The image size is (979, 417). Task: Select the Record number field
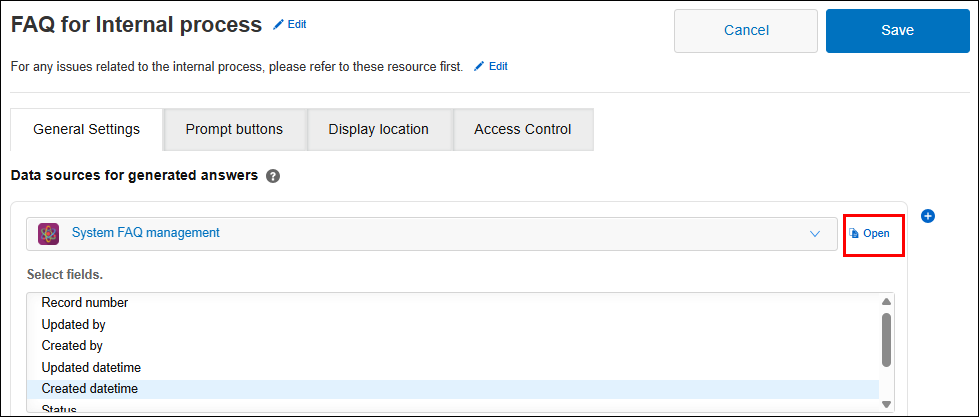pyautogui.click(x=85, y=302)
